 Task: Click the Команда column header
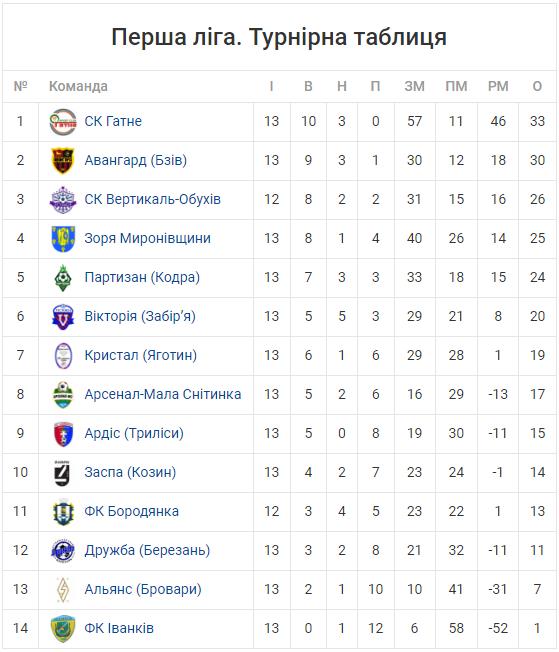tap(78, 86)
